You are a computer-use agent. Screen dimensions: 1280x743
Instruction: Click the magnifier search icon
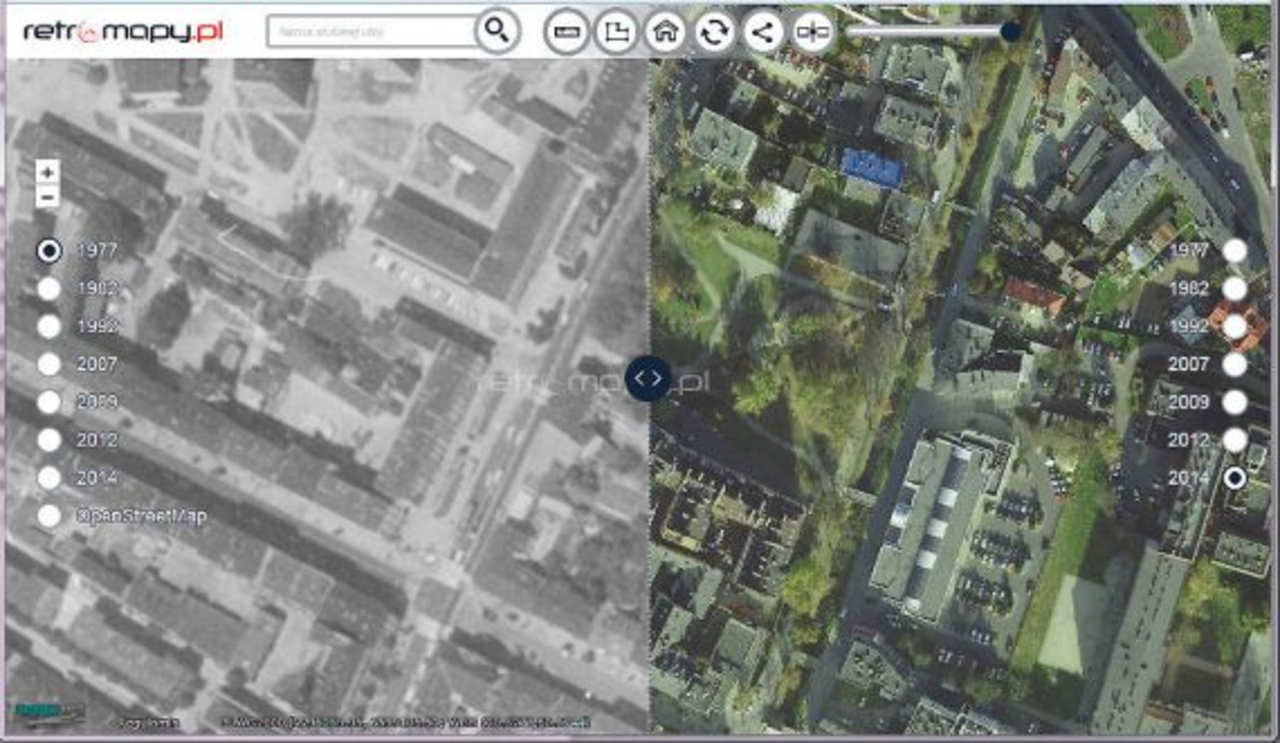pos(497,31)
